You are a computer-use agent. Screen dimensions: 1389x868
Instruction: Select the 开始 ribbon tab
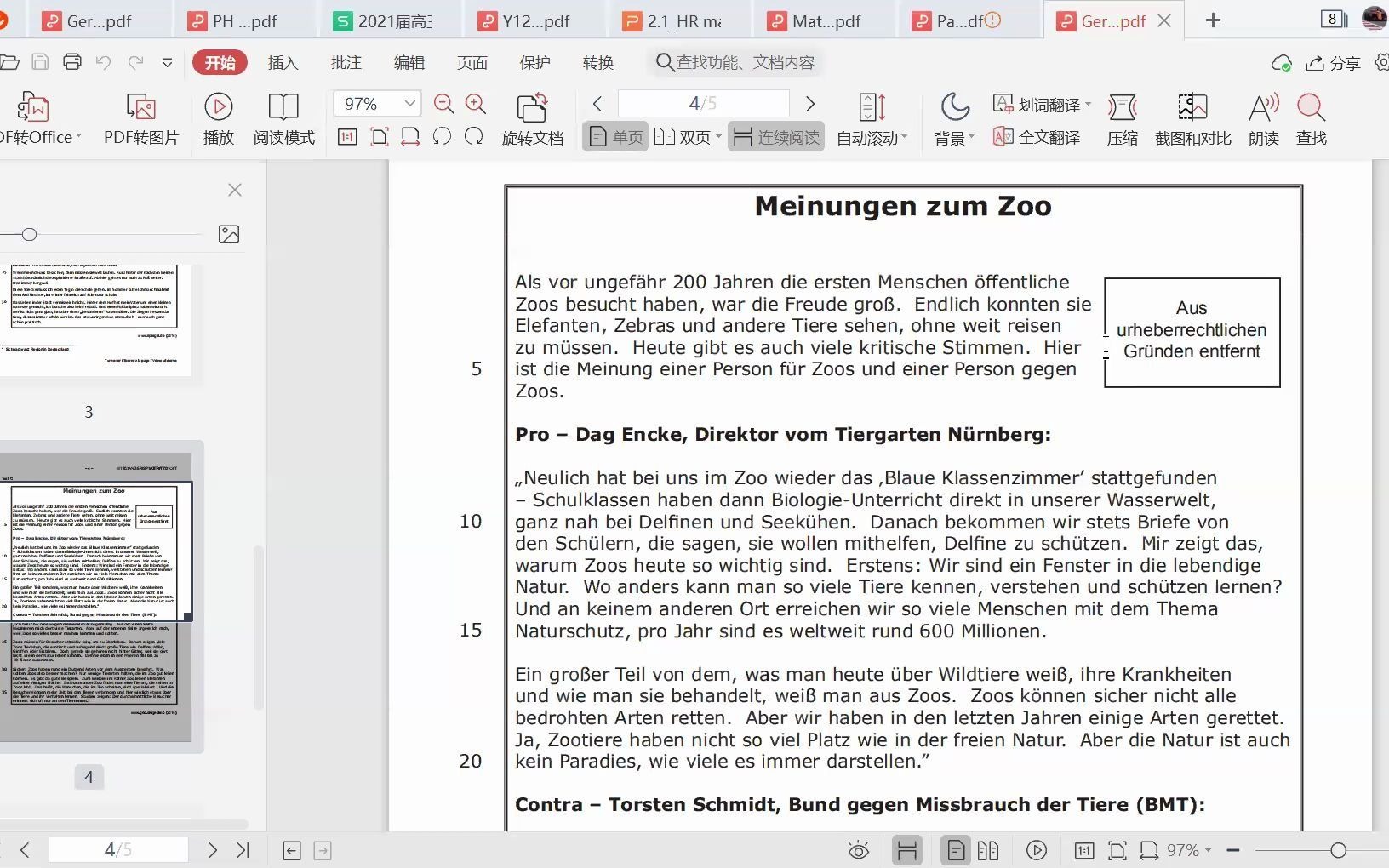pos(220,62)
